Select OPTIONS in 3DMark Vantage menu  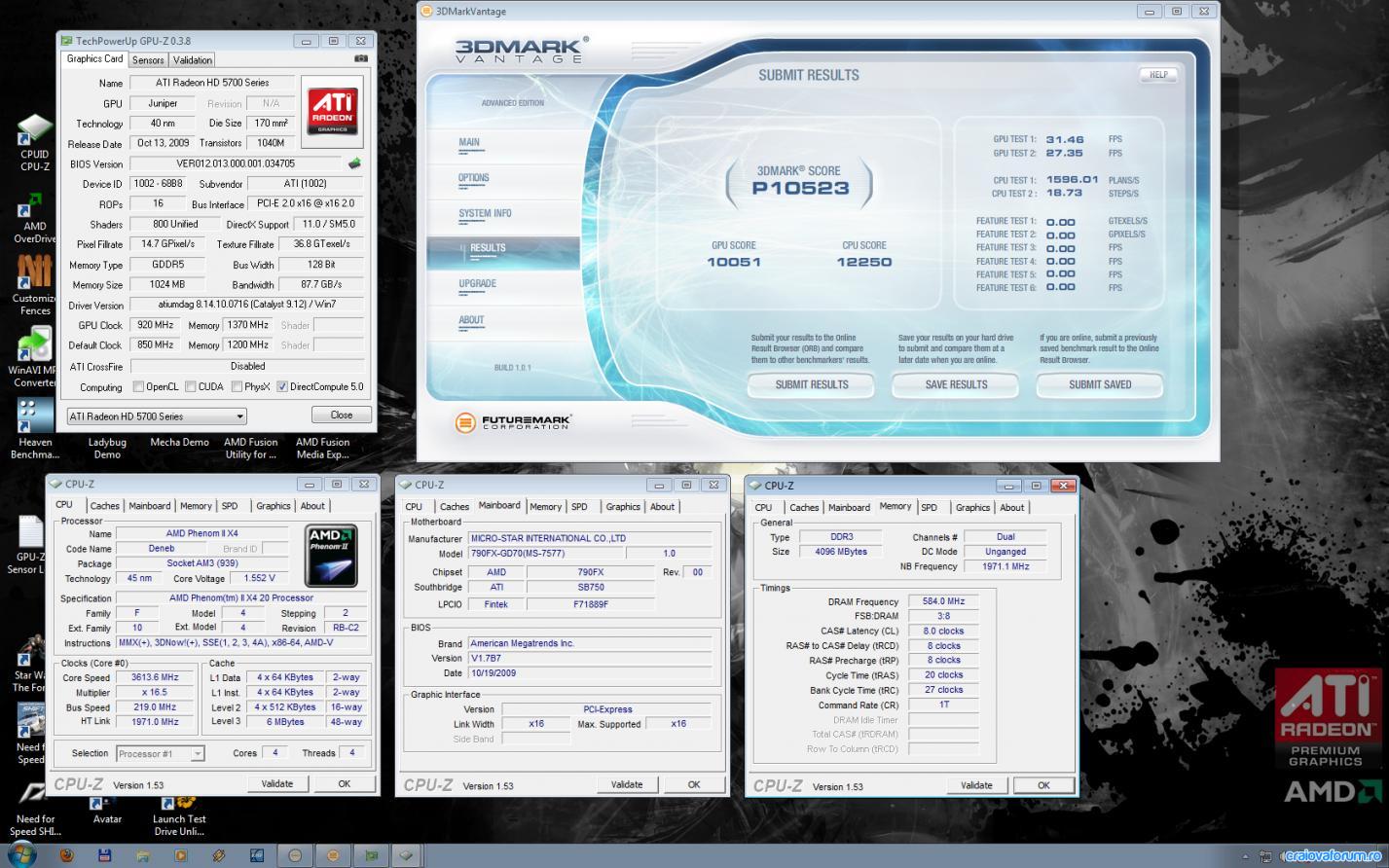coord(473,178)
